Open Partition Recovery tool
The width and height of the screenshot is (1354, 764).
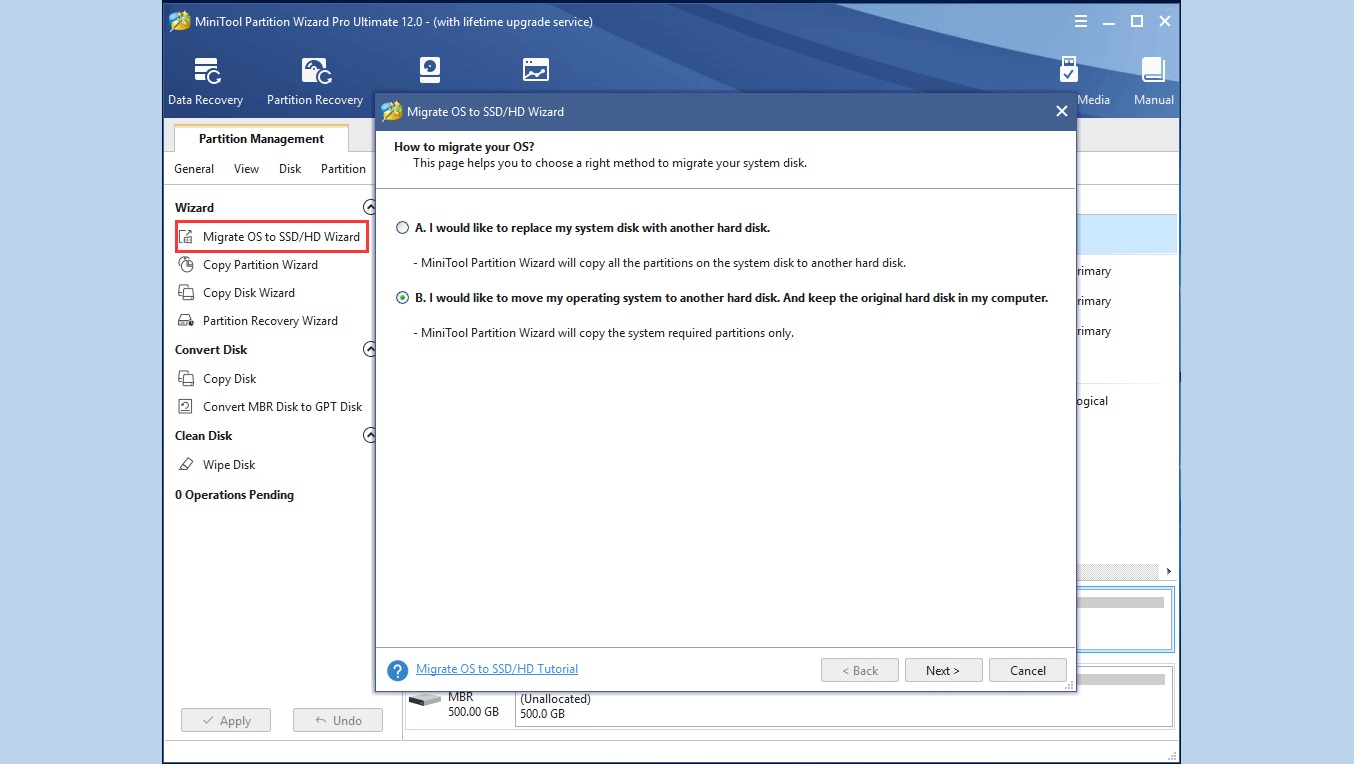pyautogui.click(x=315, y=82)
